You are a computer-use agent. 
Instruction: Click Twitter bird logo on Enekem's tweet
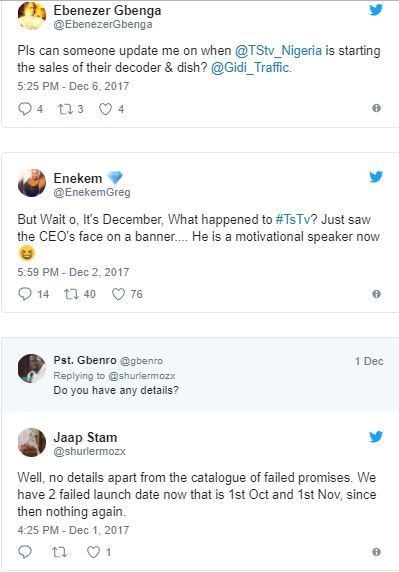tap(376, 177)
